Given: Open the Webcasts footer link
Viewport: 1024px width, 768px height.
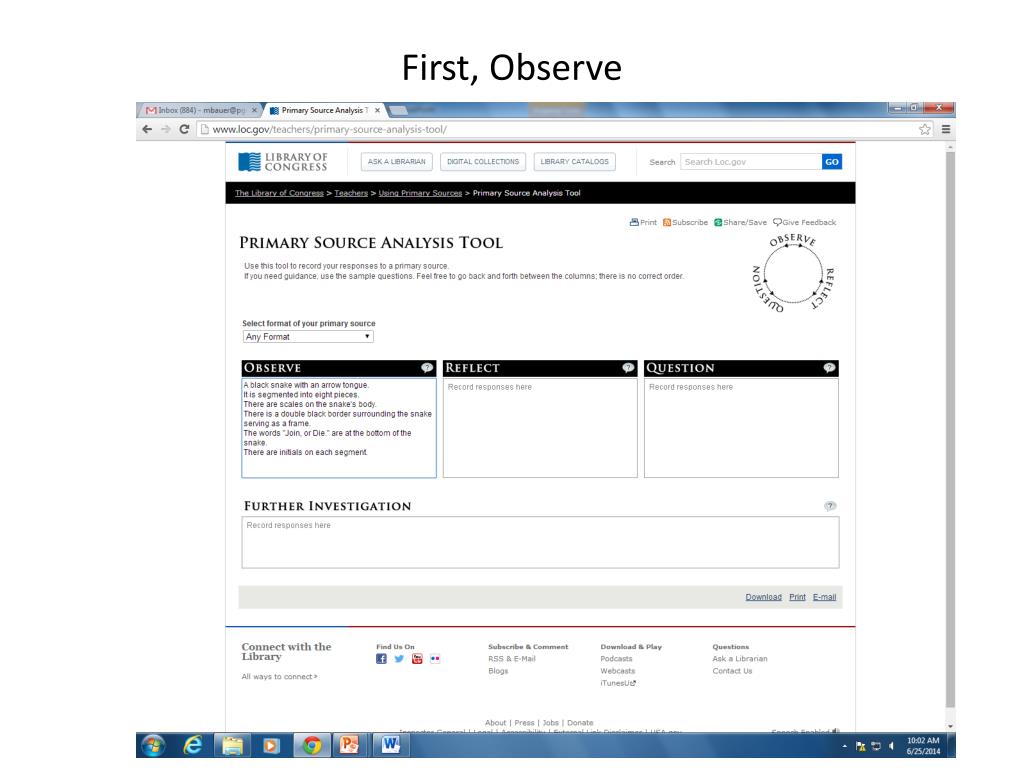Looking at the screenshot, I should tap(617, 671).
